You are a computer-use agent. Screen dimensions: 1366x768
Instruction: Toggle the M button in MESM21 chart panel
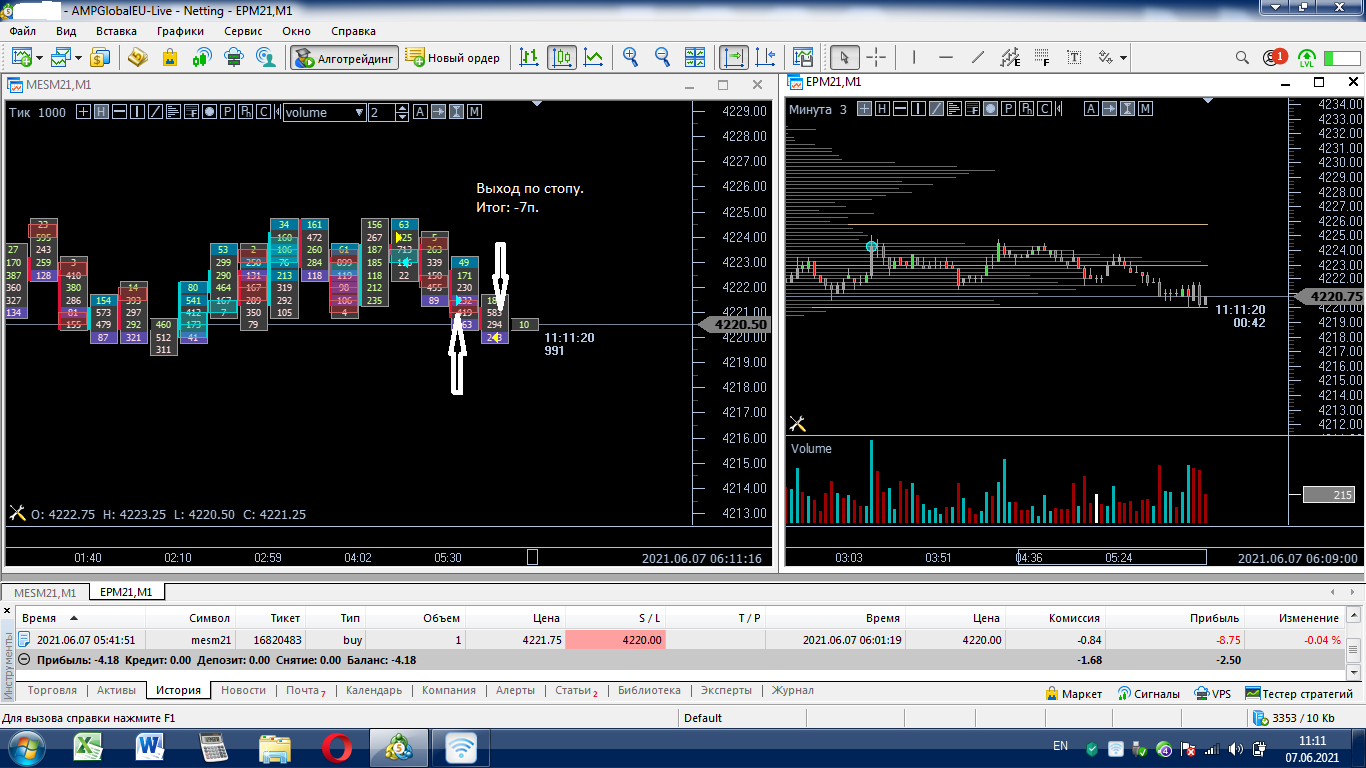click(x=474, y=112)
